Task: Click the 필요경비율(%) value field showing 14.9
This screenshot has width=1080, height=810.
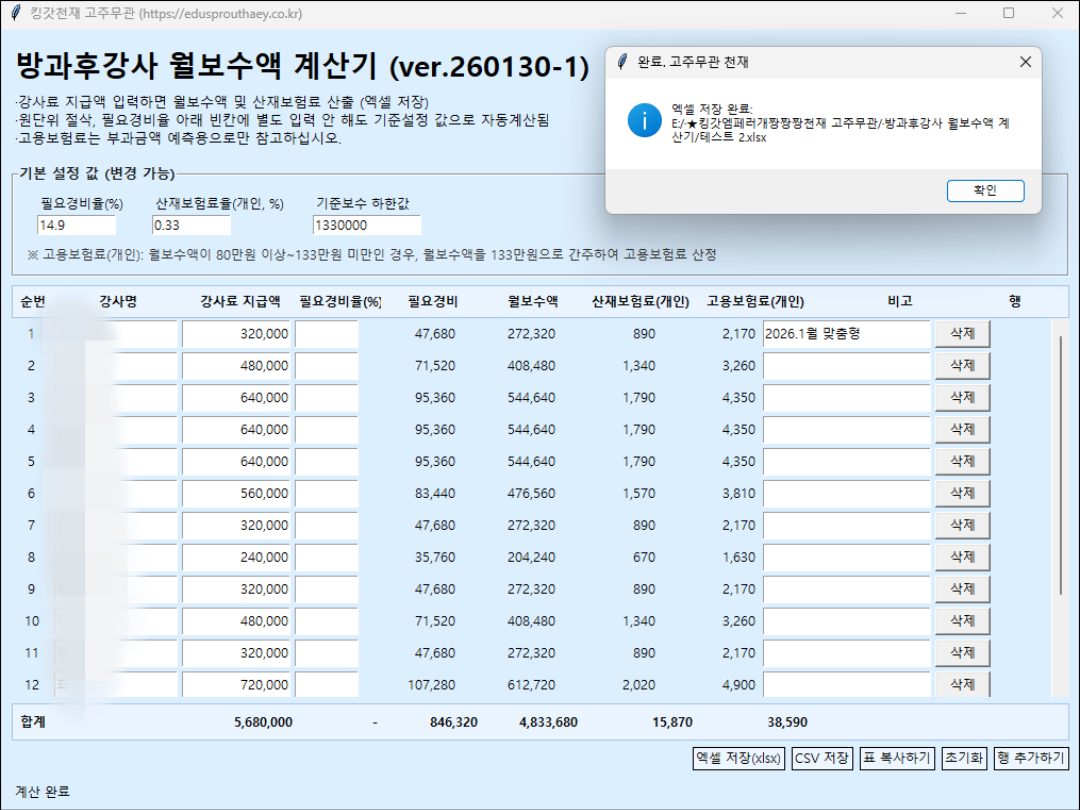Action: [77, 225]
